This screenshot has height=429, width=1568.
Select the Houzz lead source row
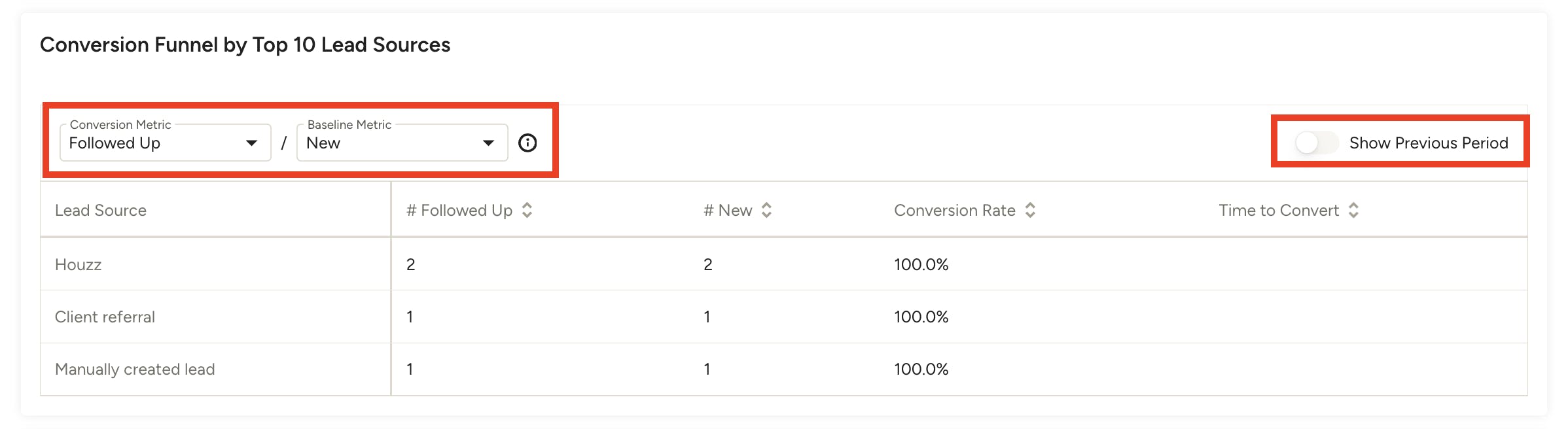coord(79,264)
